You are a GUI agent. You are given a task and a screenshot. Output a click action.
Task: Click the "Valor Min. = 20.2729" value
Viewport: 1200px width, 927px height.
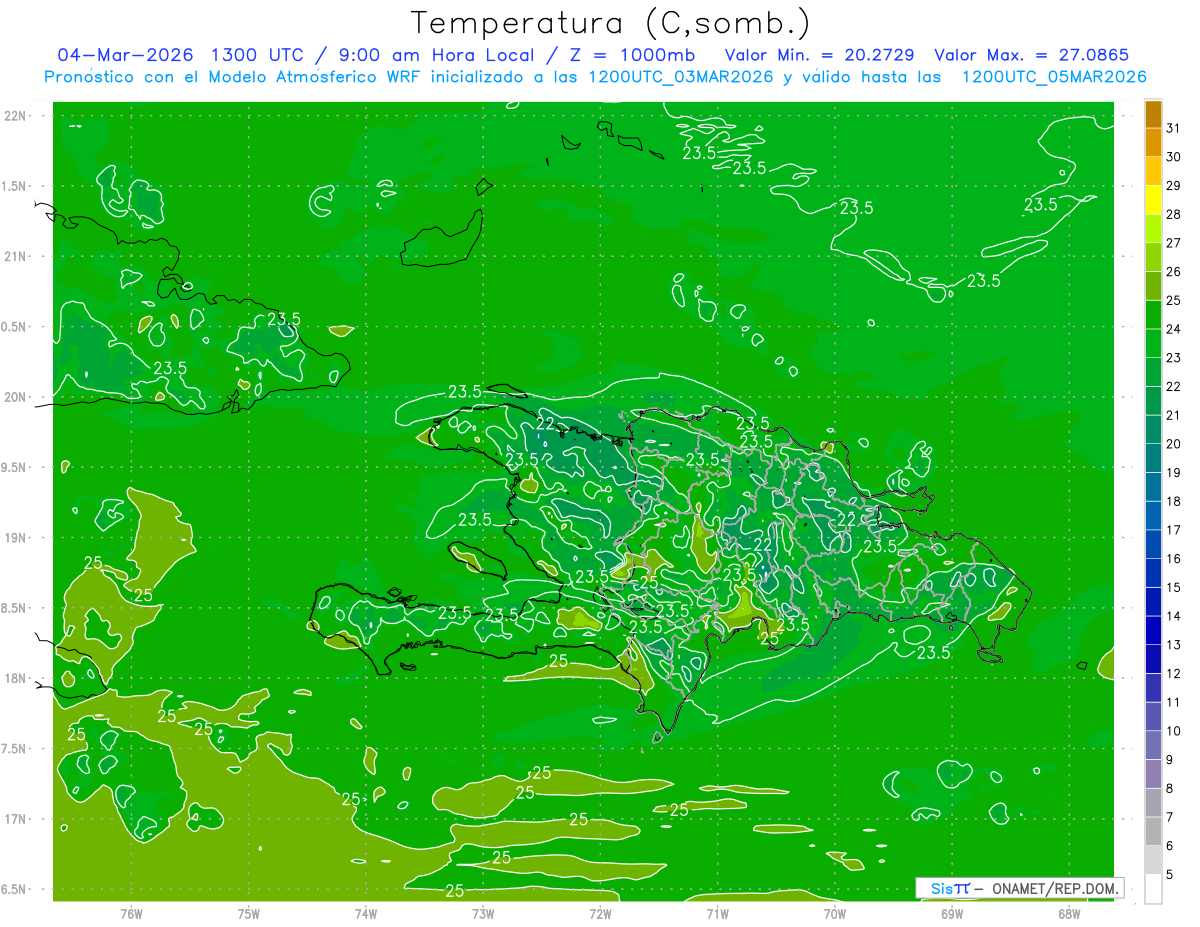pyautogui.click(x=820, y=55)
